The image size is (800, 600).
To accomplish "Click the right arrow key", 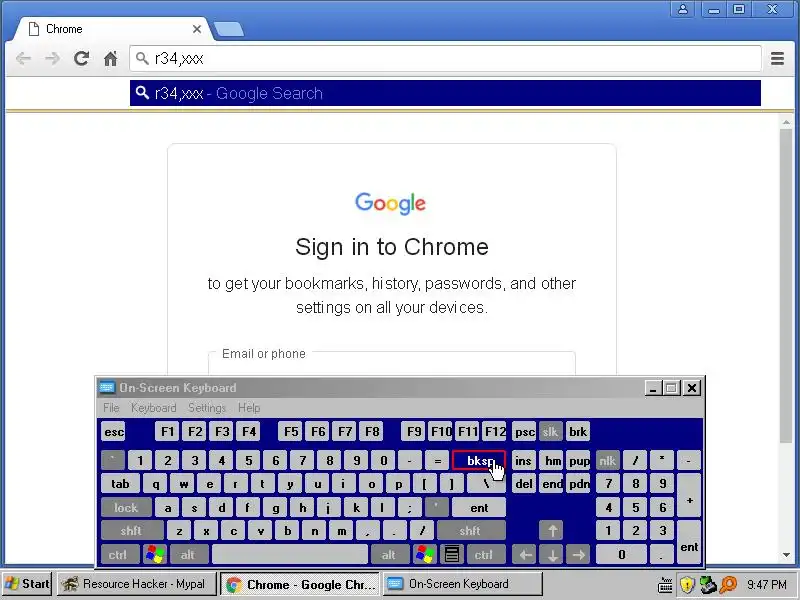I will [x=578, y=555].
